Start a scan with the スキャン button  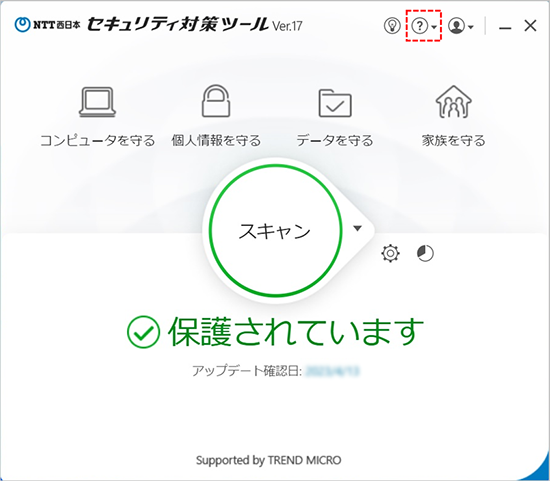click(275, 231)
